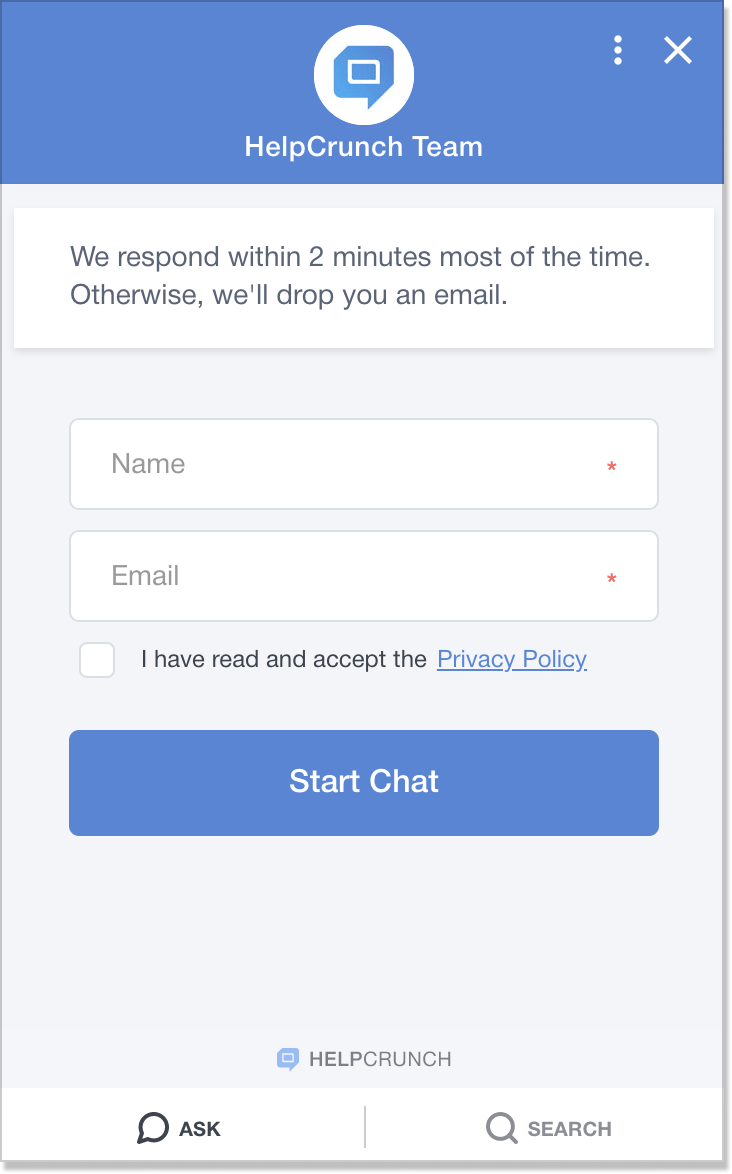Click the magnifier icon next to SEARCH
This screenshot has height=1174, width=732.
pyautogui.click(x=499, y=1127)
